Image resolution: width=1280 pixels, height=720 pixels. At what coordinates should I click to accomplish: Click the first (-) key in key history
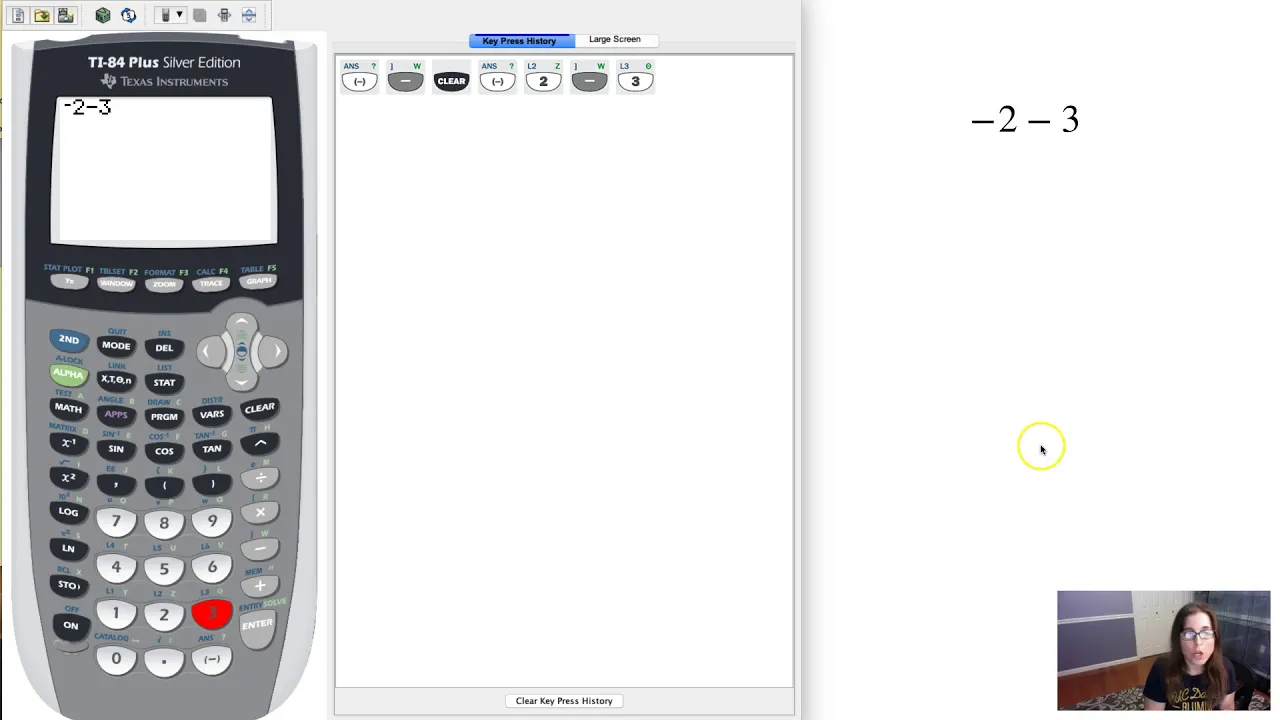click(x=359, y=81)
